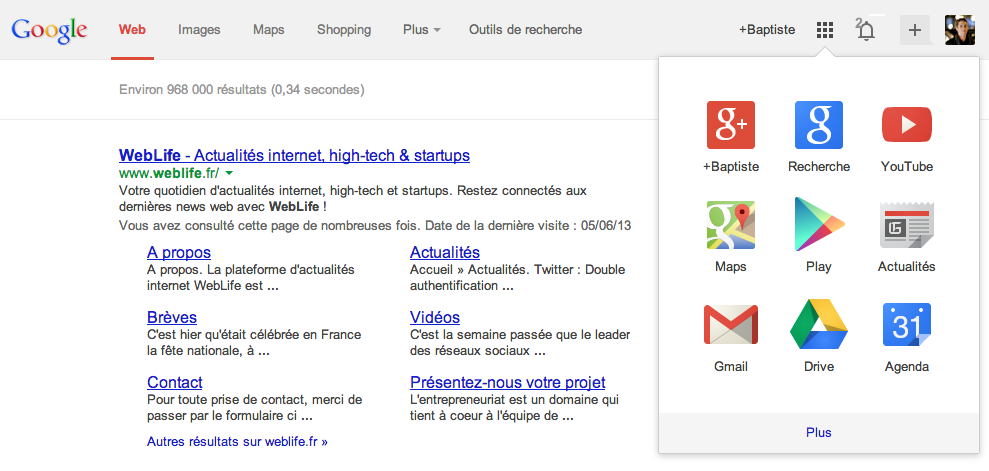Open the Google+ app icon

(730, 125)
